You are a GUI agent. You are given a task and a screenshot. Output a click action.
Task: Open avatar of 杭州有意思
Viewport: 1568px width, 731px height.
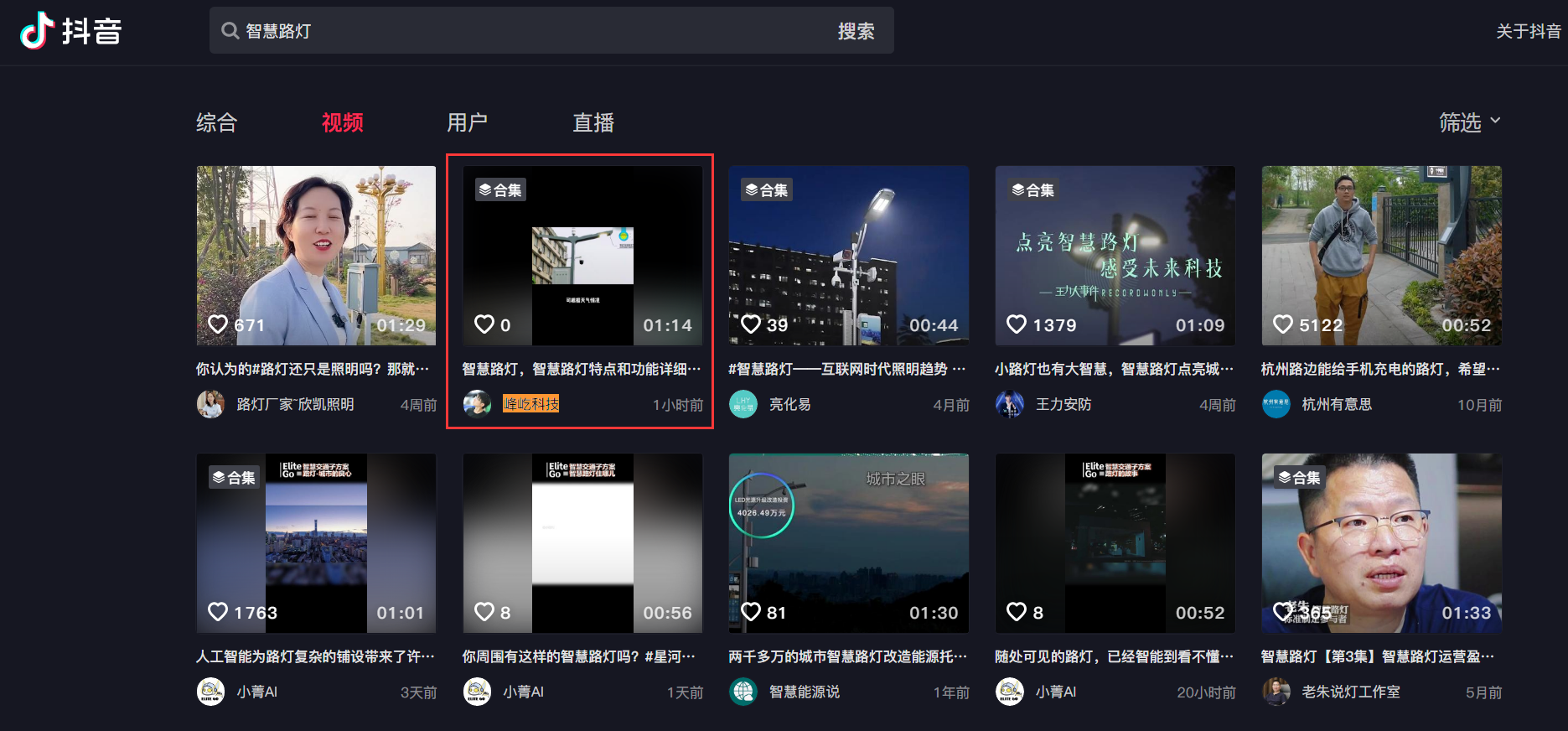point(1276,404)
